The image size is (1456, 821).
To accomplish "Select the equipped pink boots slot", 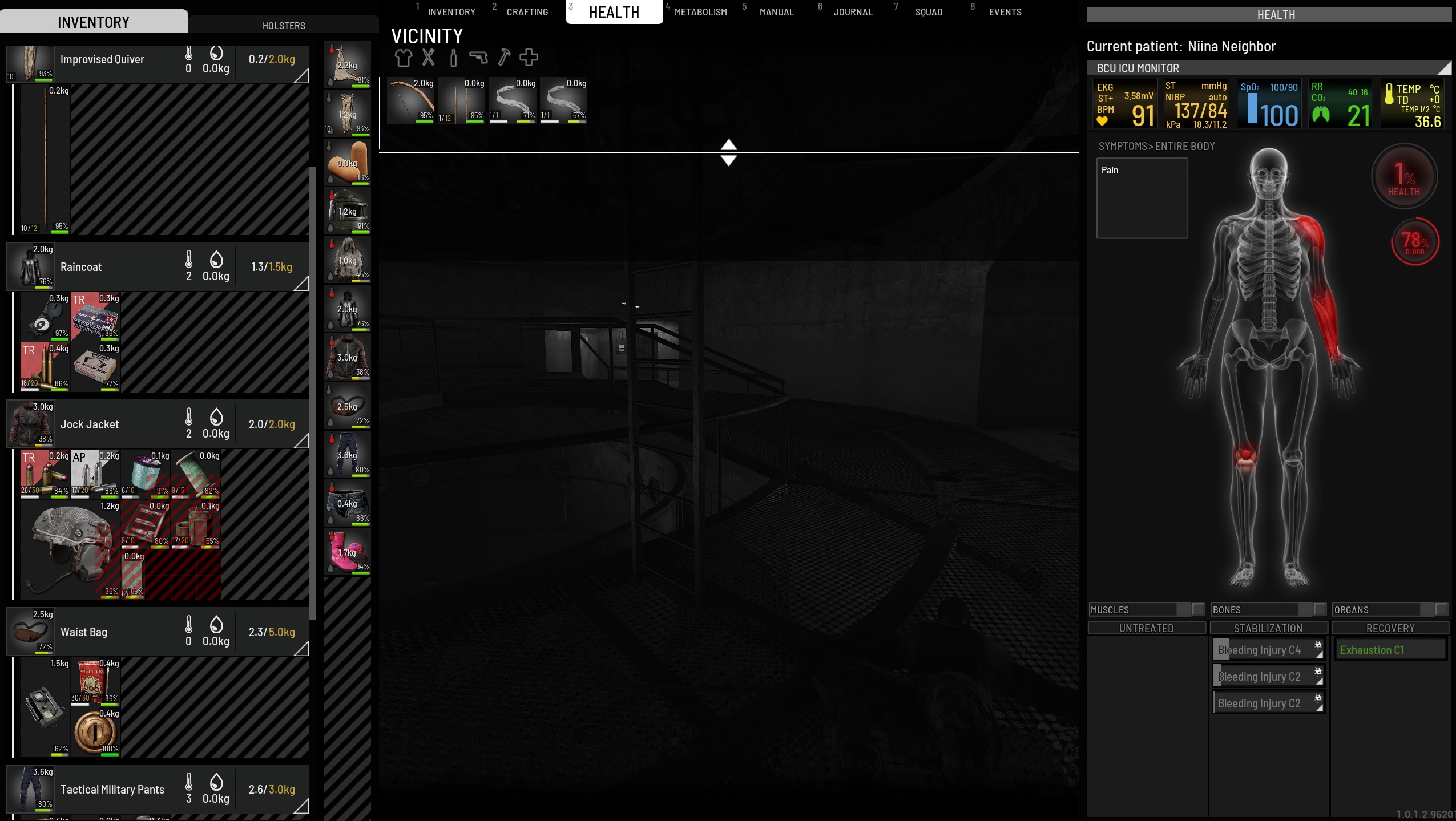I will 348,552.
